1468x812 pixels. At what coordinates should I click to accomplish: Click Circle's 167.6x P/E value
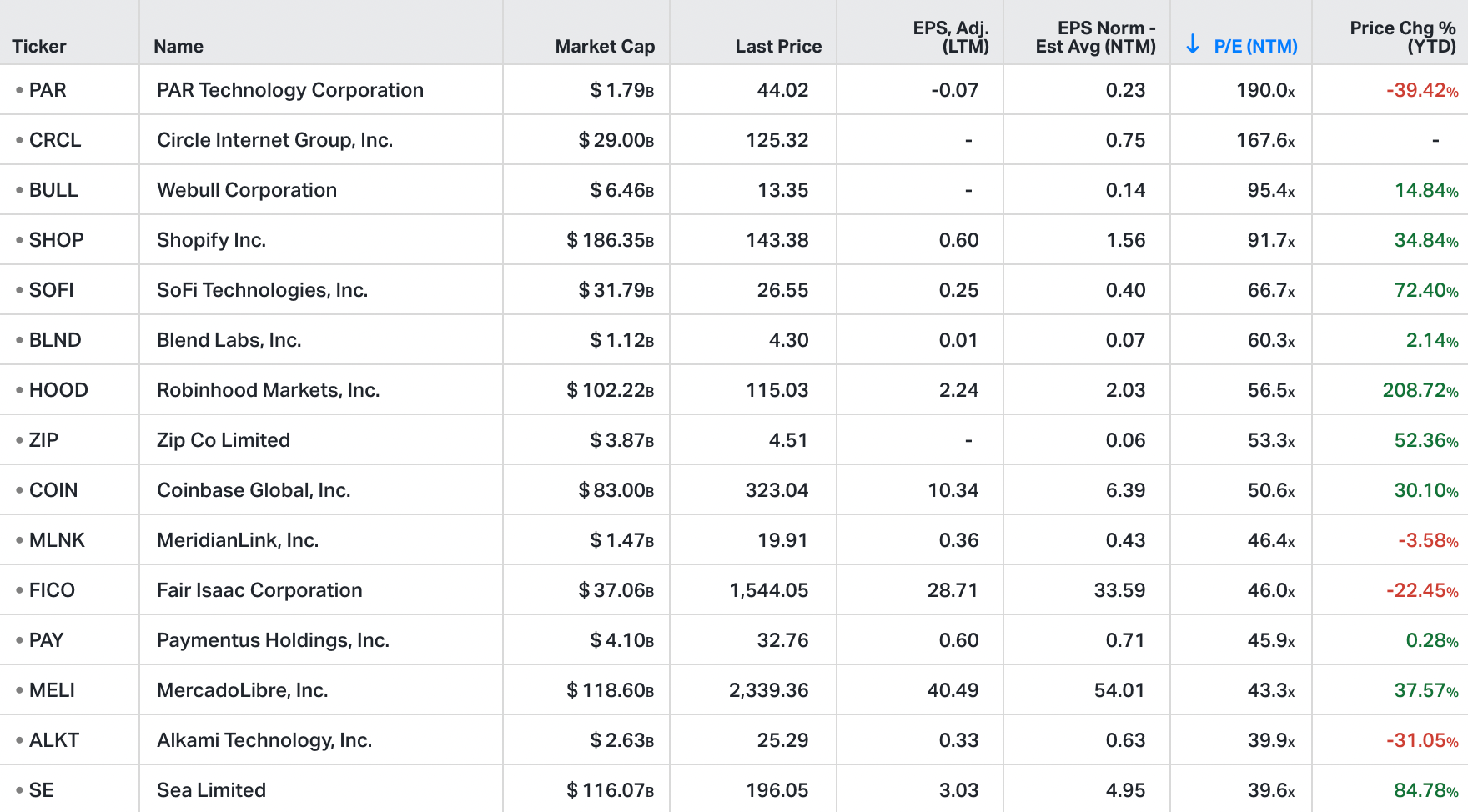(1266, 140)
